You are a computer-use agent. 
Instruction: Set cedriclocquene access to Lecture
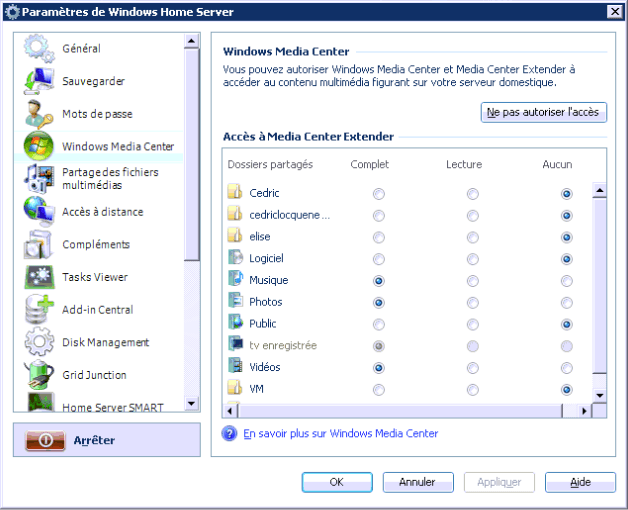click(473, 216)
